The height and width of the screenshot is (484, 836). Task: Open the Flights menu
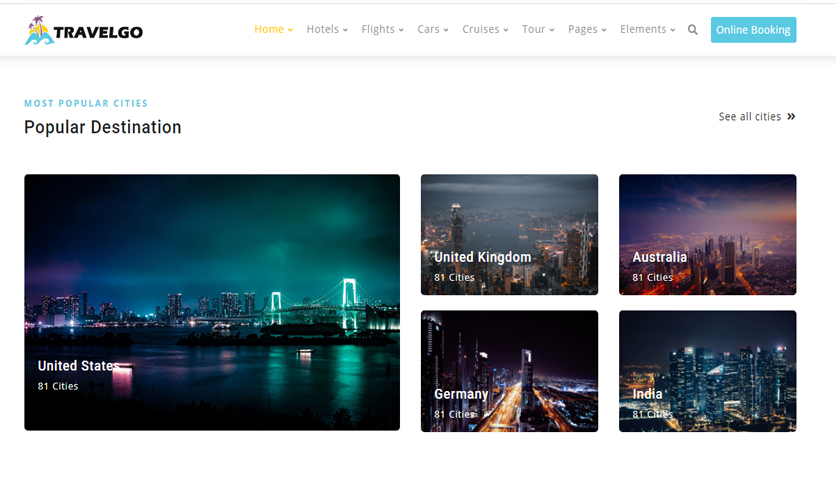tap(382, 29)
